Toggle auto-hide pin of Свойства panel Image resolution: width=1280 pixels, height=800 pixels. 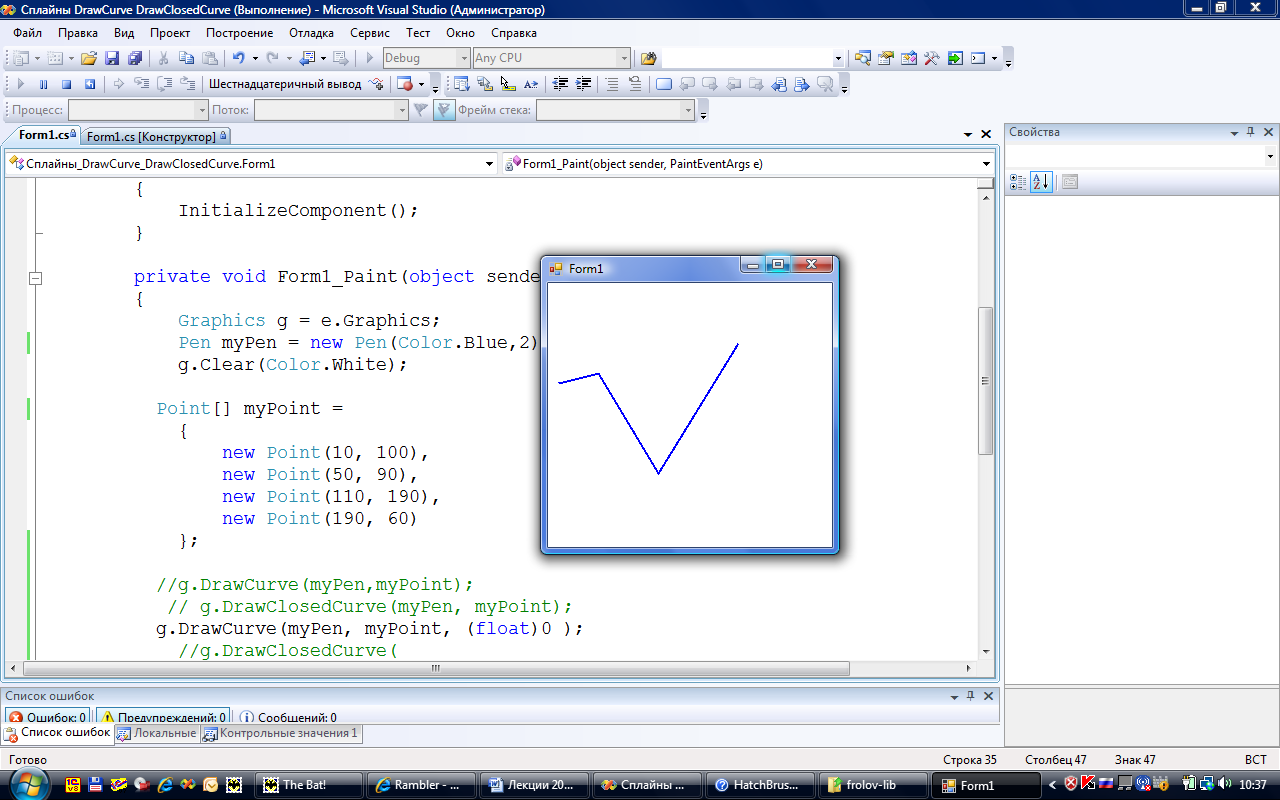1250,132
